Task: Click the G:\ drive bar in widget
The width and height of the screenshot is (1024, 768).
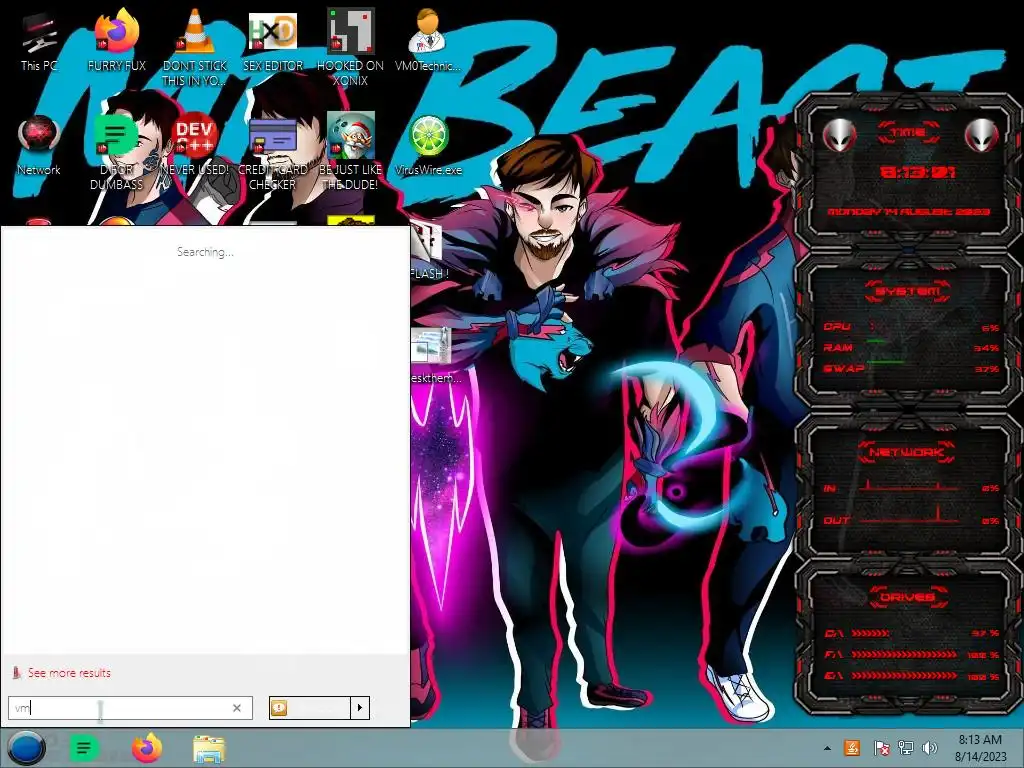Action: pos(904,676)
